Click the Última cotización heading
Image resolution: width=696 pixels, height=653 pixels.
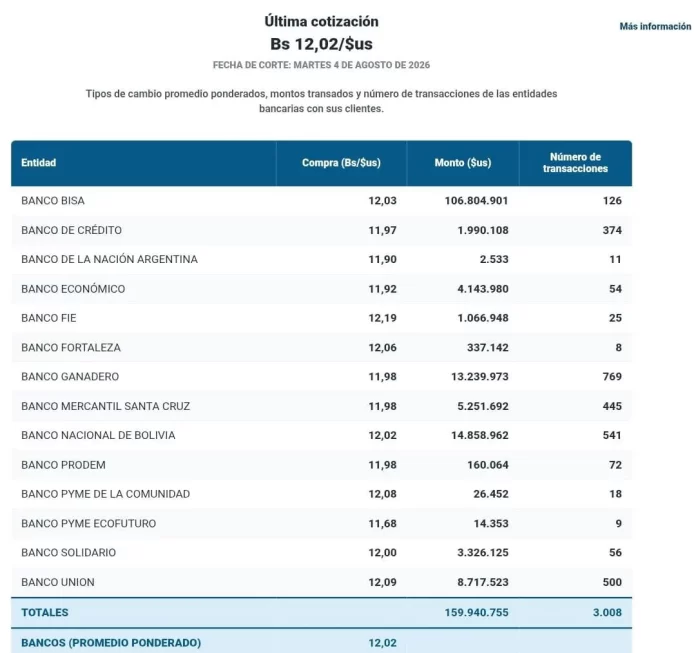tap(321, 21)
